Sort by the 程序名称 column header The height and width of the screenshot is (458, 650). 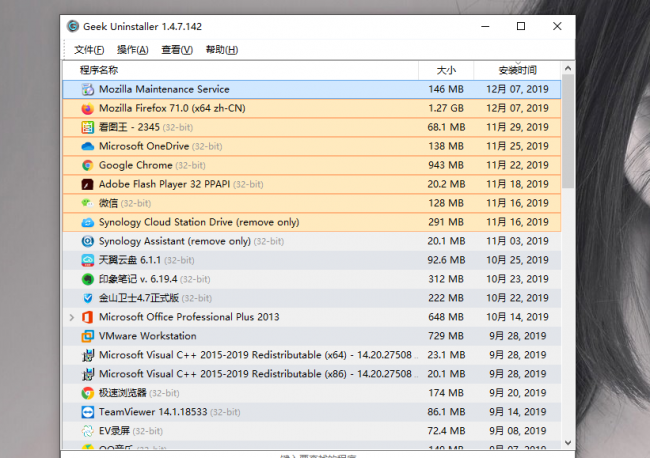tap(240, 70)
